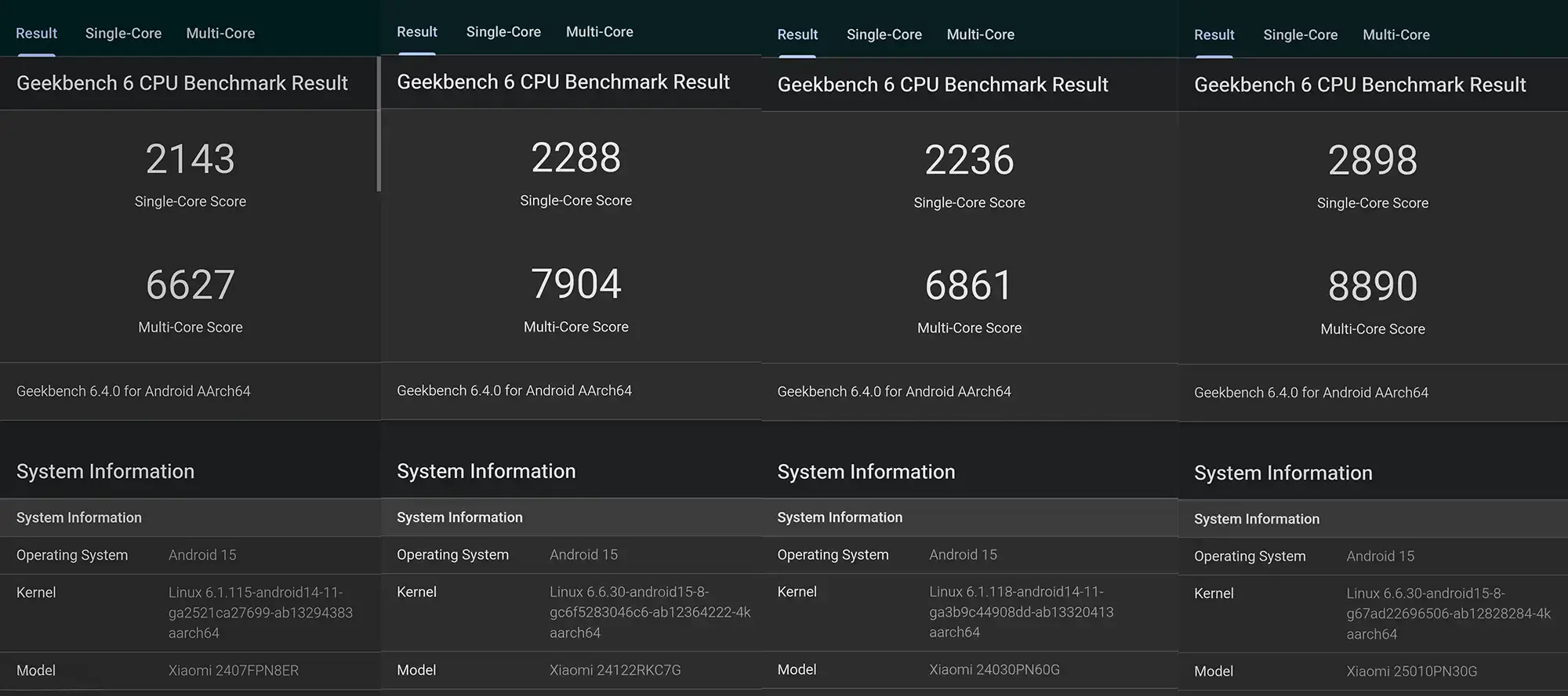
Task: Switch to Multi-Core tab above the 2143 score
Action: [x=220, y=34]
